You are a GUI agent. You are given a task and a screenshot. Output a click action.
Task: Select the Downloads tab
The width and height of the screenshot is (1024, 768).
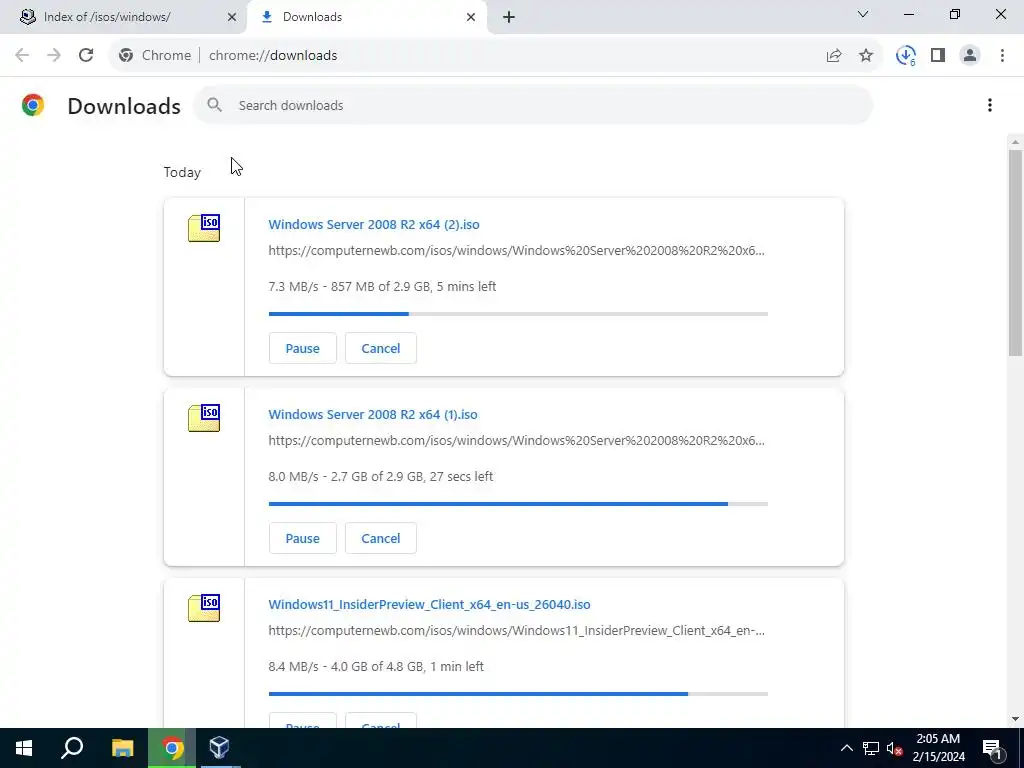point(366,17)
